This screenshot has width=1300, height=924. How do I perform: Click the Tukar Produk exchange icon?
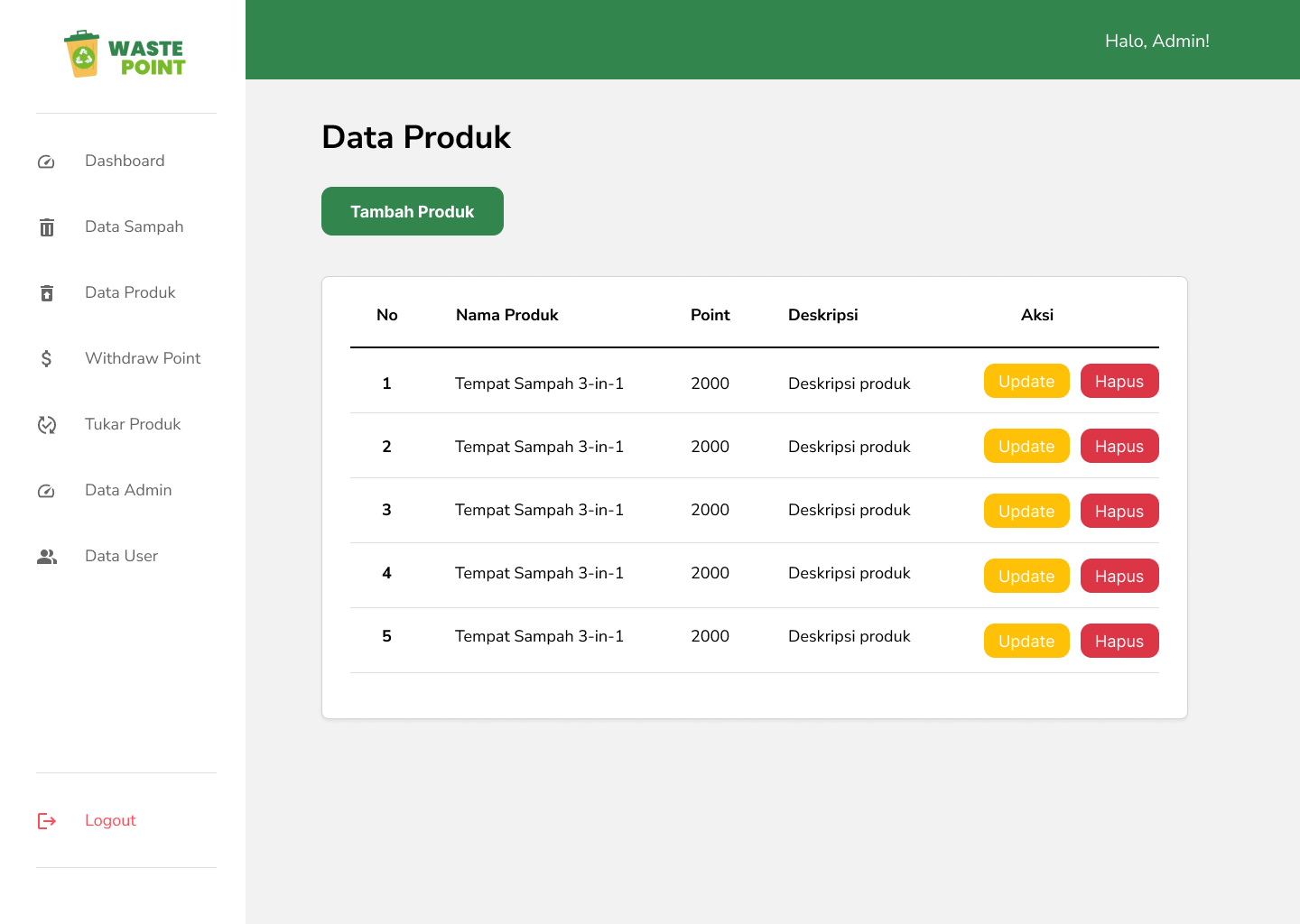[46, 424]
